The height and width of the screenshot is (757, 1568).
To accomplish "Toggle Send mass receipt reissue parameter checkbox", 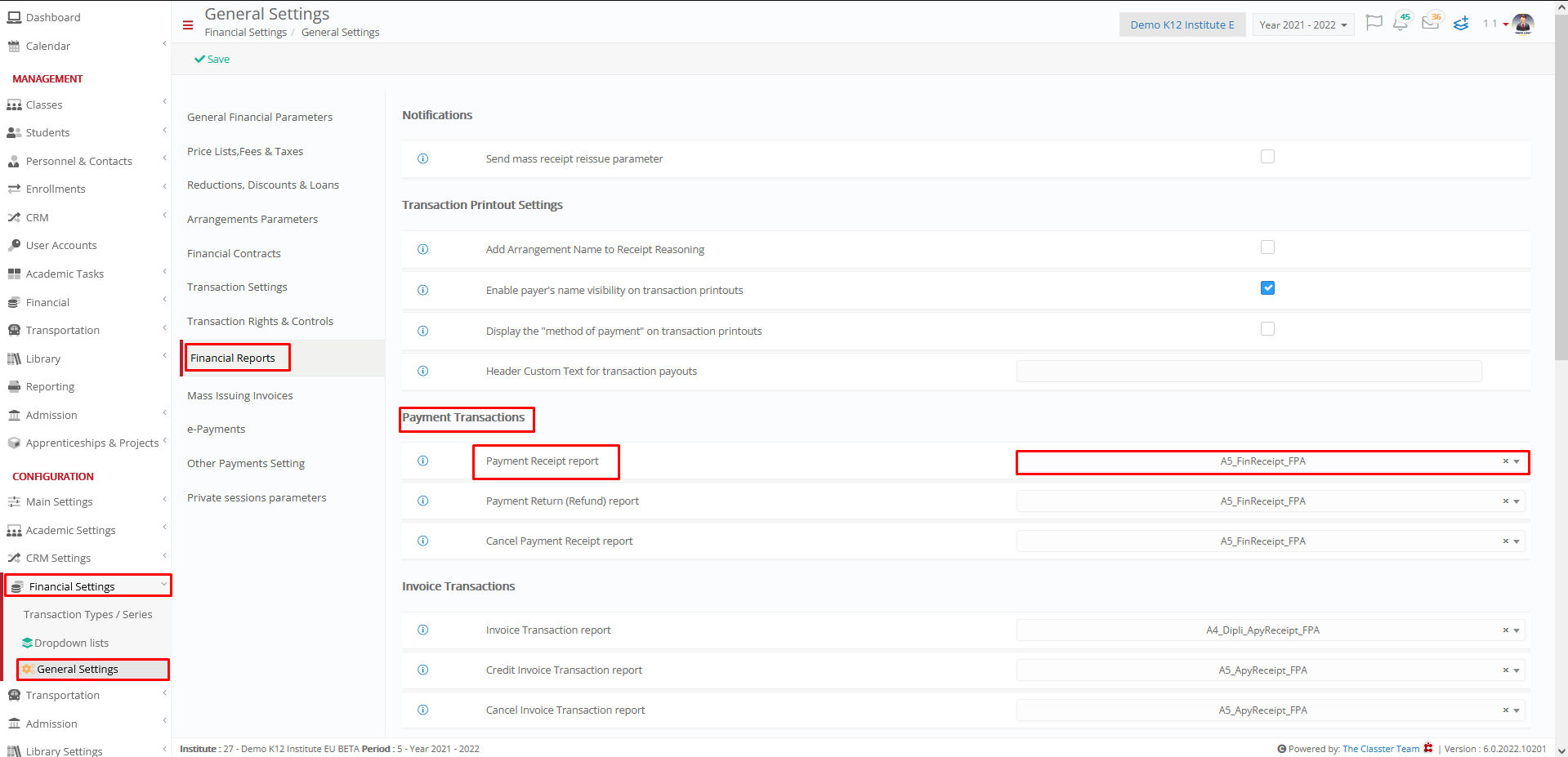I will point(1267,156).
